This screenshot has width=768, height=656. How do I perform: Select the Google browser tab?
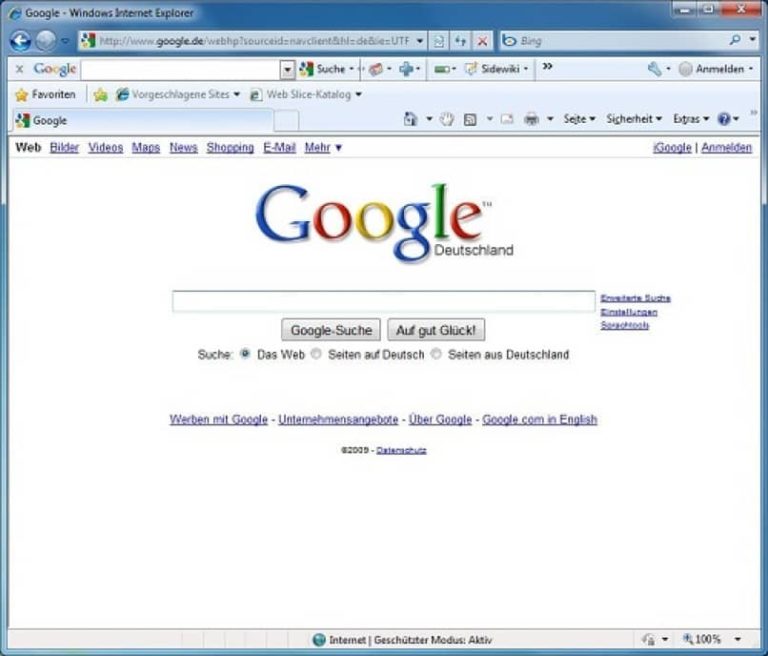pos(142,121)
